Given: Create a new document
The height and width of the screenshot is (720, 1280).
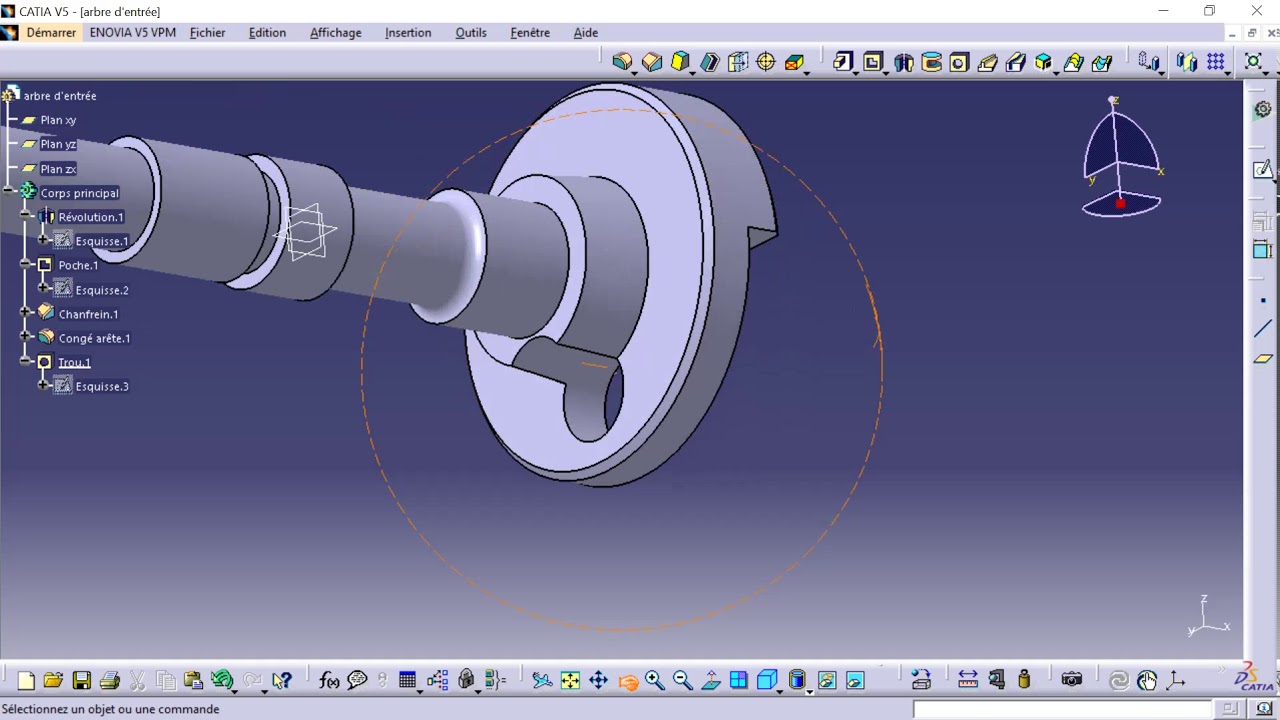Looking at the screenshot, I should coord(26,681).
